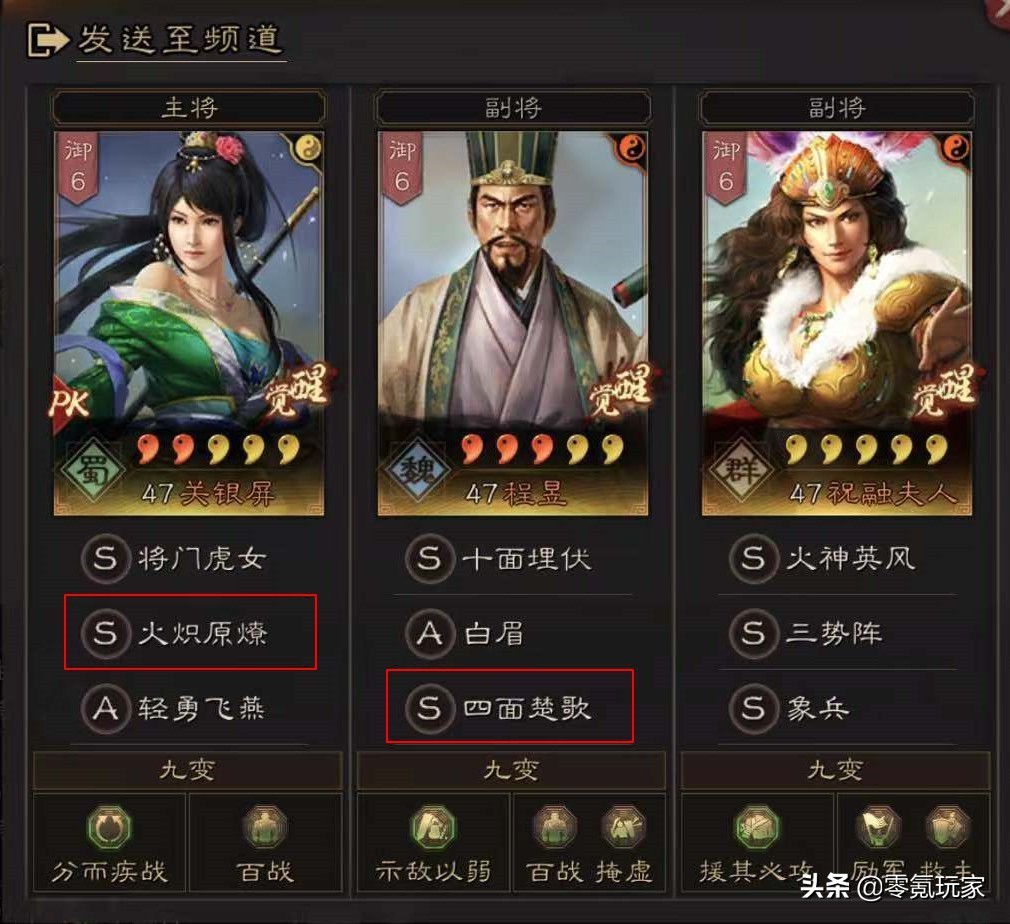Tap the 群 faction badge on 祝融夫人

coord(742,470)
